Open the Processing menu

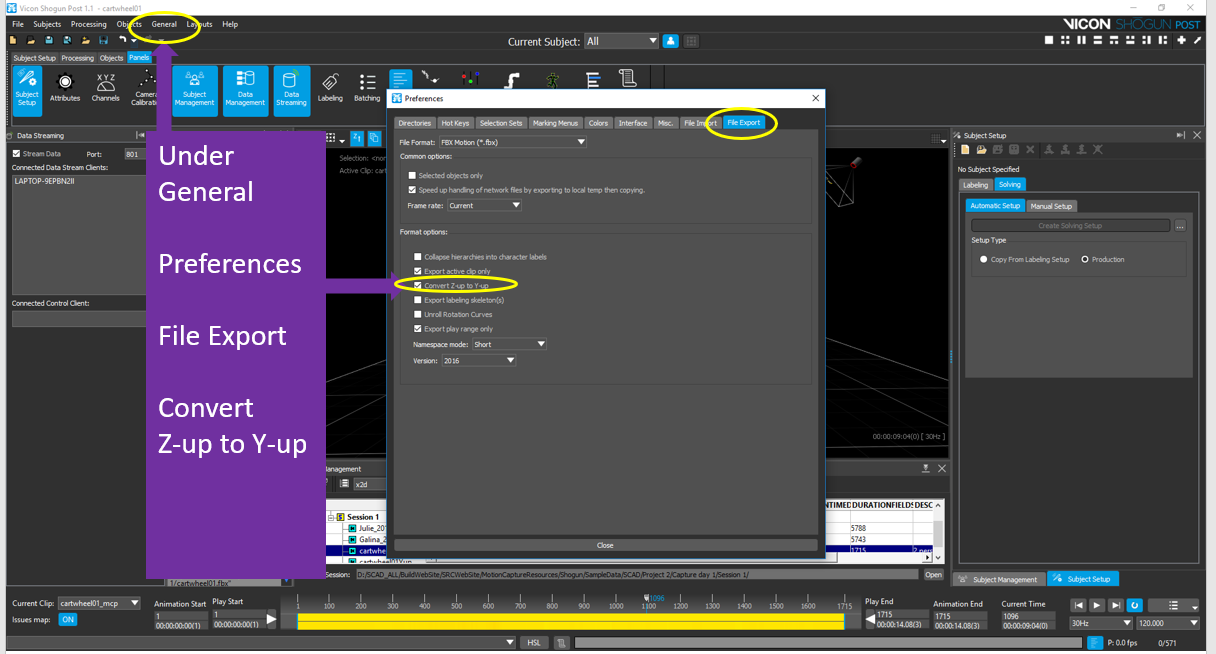point(89,24)
